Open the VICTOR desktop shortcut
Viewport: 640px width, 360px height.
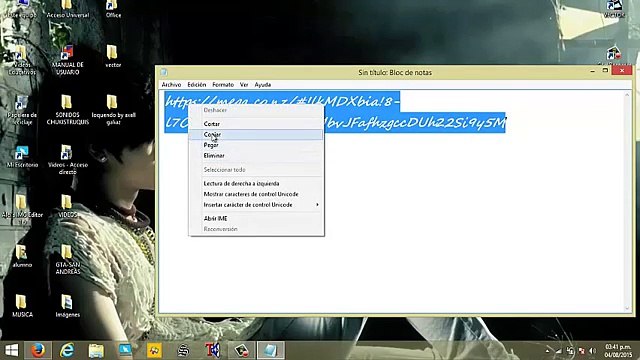pos(614,9)
